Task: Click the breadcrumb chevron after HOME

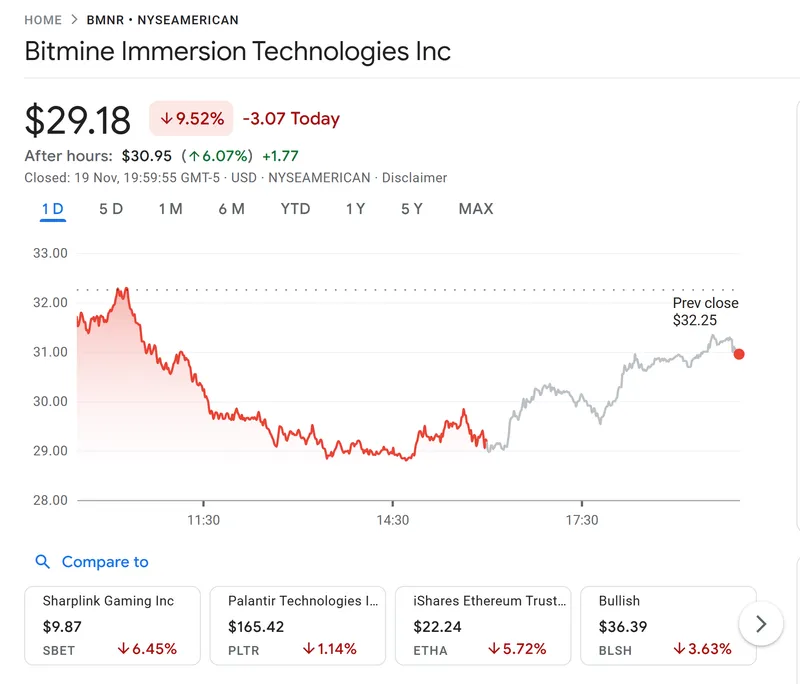Action: (x=74, y=19)
